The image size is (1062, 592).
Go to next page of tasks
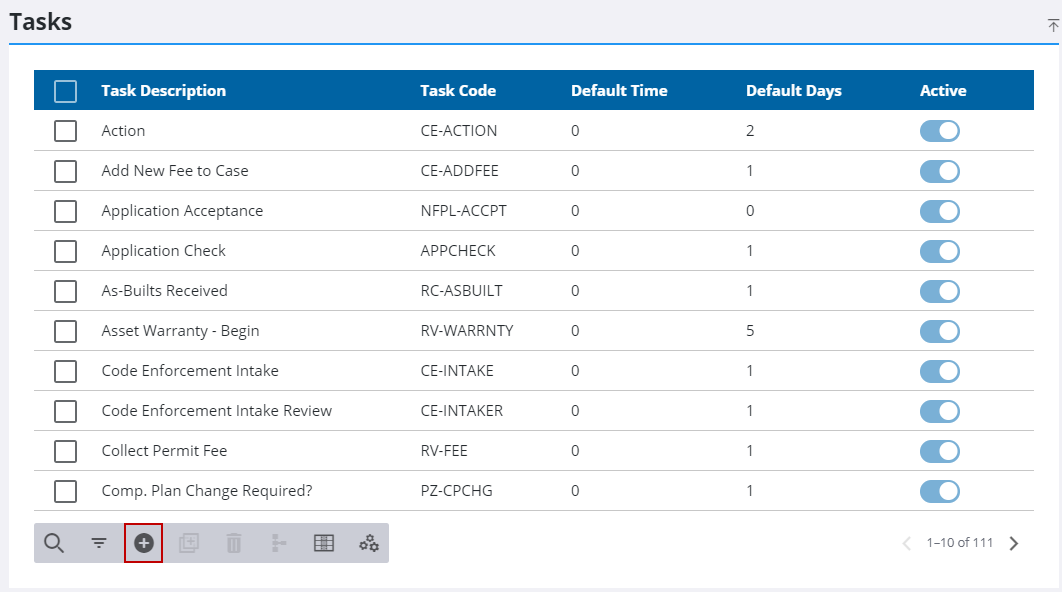[x=1014, y=543]
